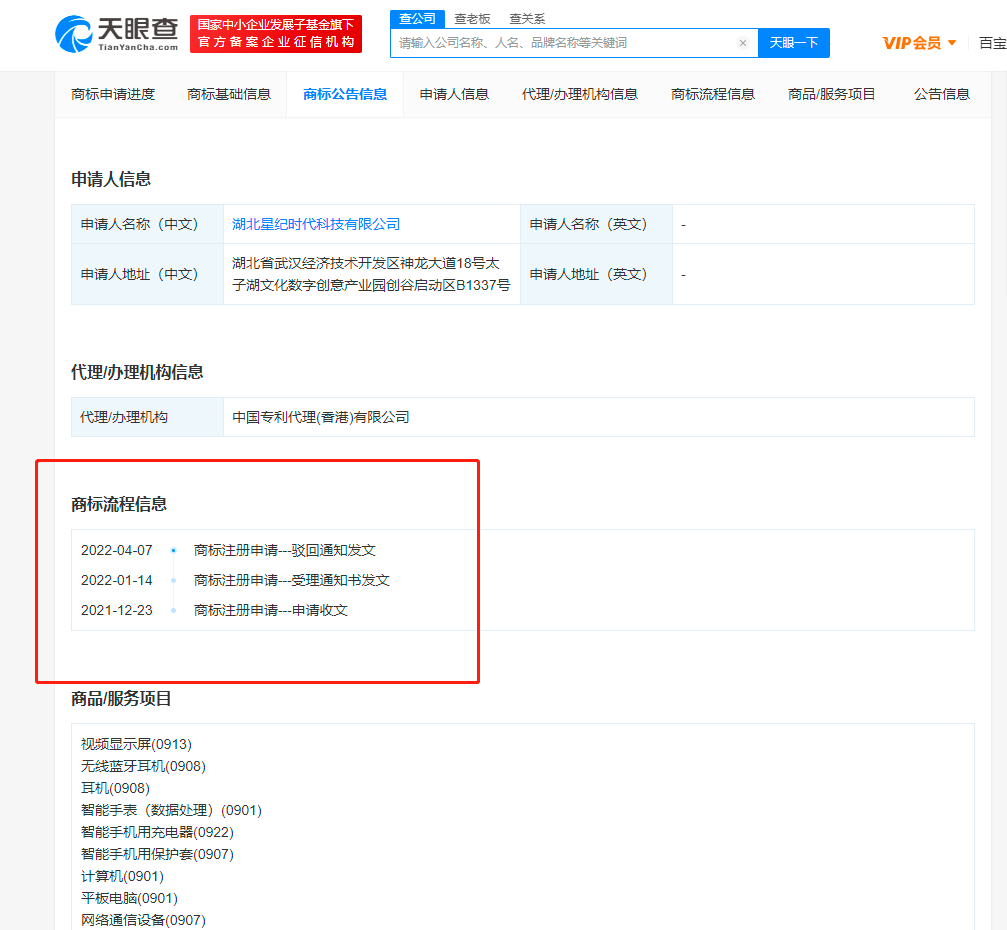This screenshot has width=1007, height=930.
Task: Click the 商品/服务项目 section heading
Action: point(121,699)
